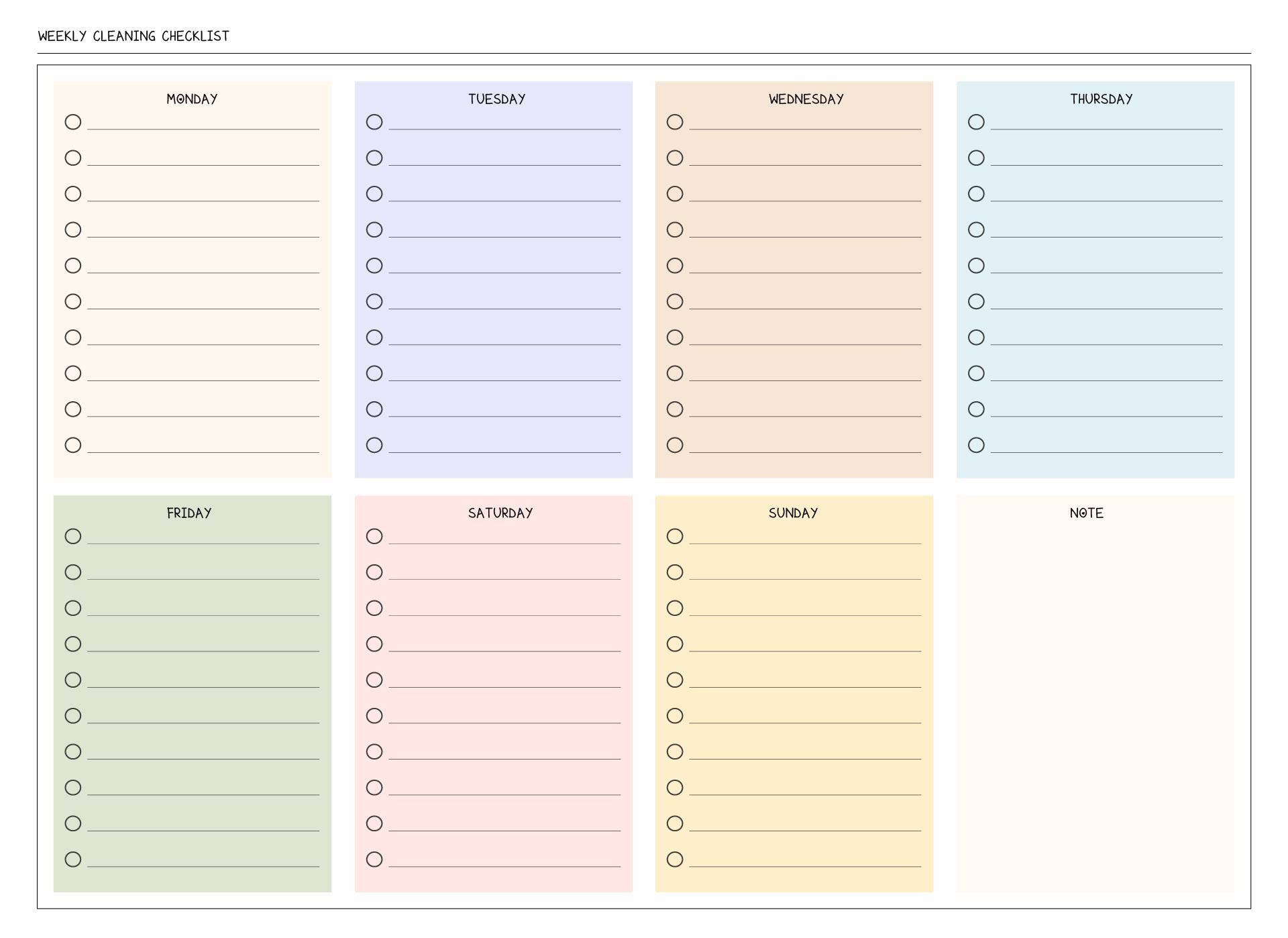Click the last writing line under WEDNESDAY
The image size is (1288, 938).
pyautogui.click(x=805, y=452)
